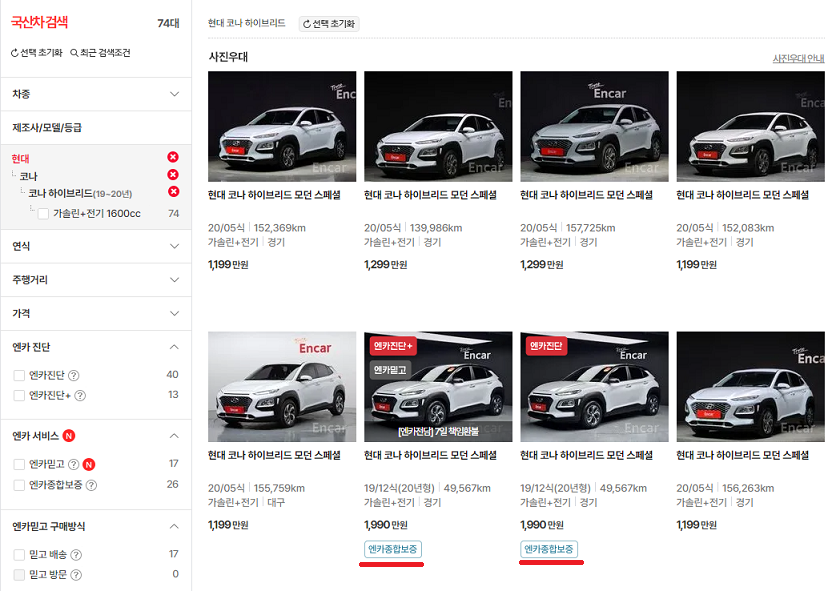Click the red N badge beside 엔카 서비스

(69, 436)
